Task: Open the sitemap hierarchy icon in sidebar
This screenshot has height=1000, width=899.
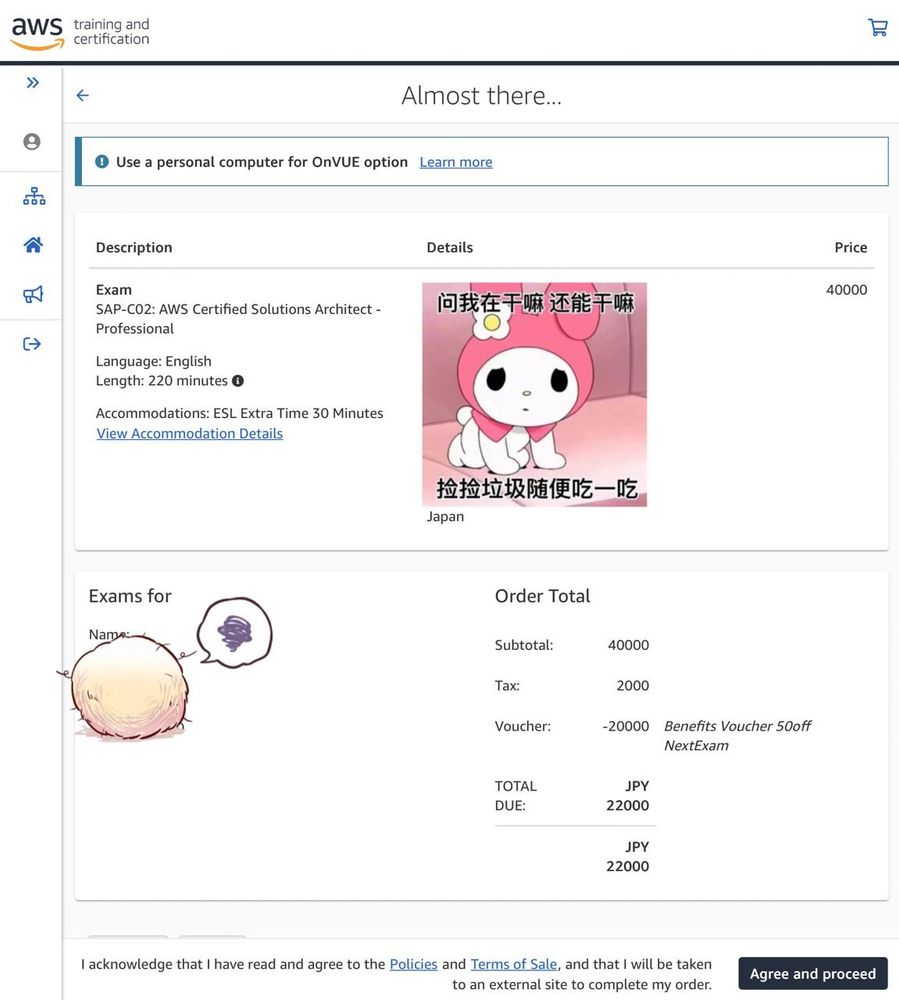Action: click(34, 196)
